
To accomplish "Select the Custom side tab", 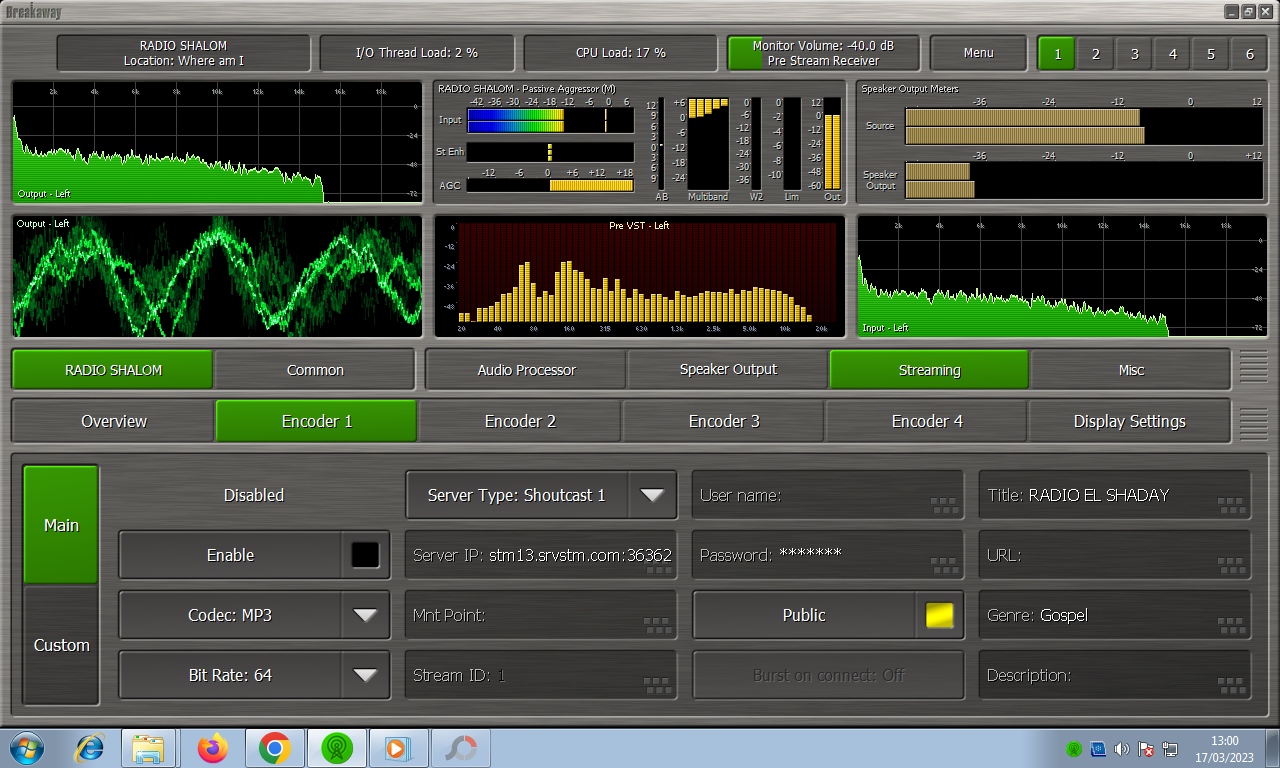I will (x=61, y=645).
